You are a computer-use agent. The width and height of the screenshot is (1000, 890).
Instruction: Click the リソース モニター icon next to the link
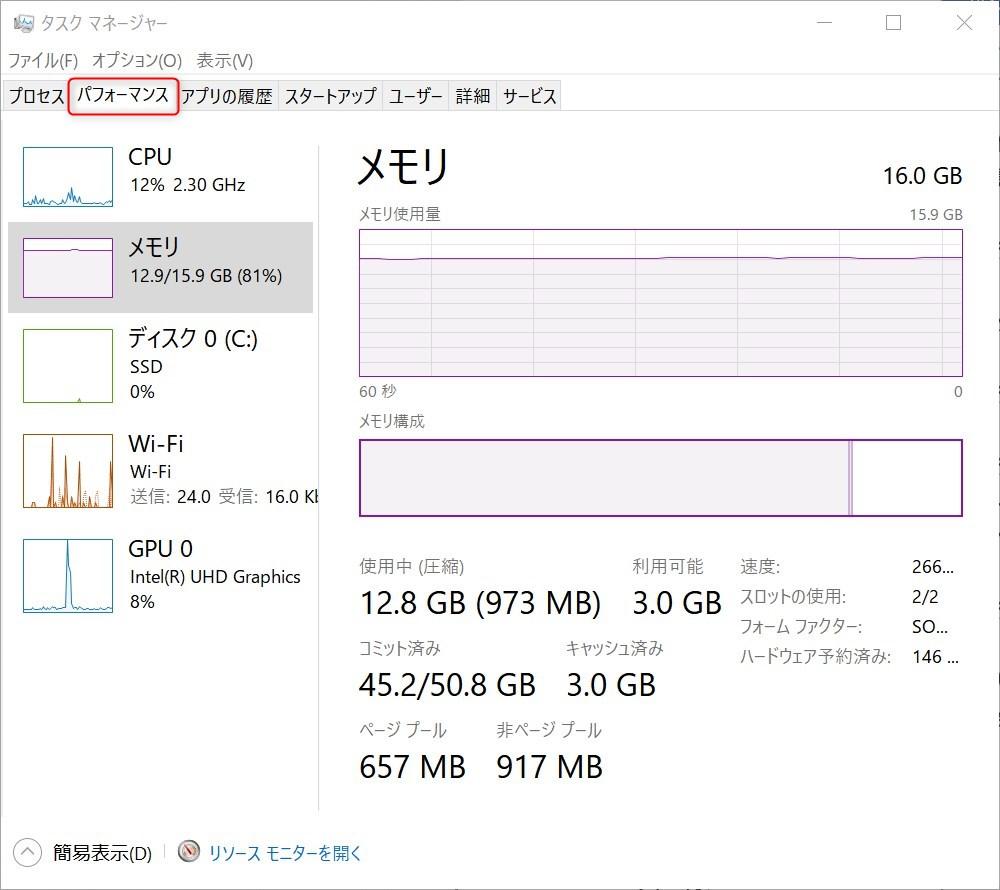[x=189, y=852]
